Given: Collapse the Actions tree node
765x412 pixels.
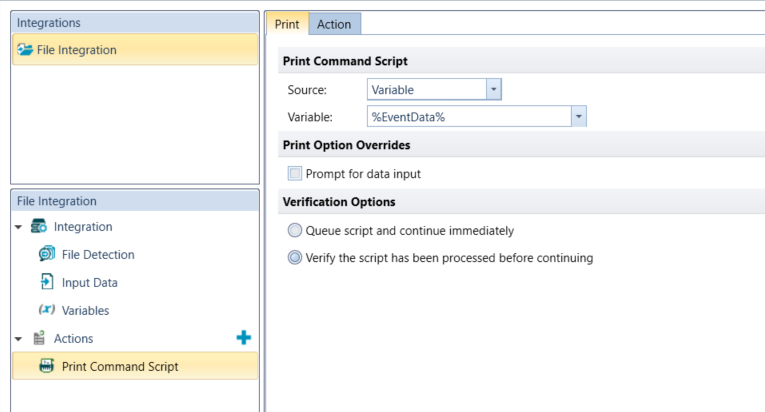Looking at the screenshot, I should coord(20,339).
